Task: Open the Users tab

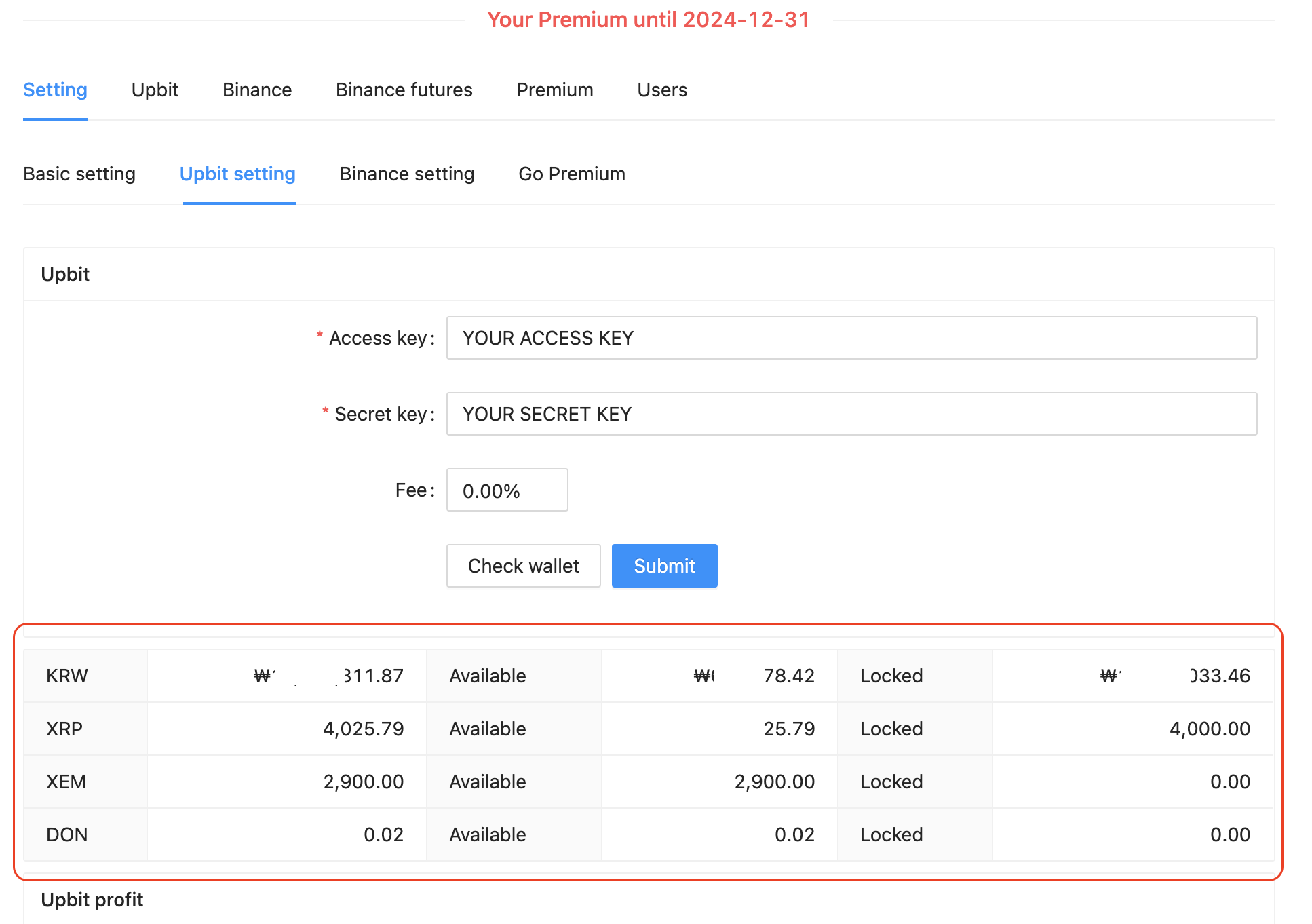Action: coord(662,90)
